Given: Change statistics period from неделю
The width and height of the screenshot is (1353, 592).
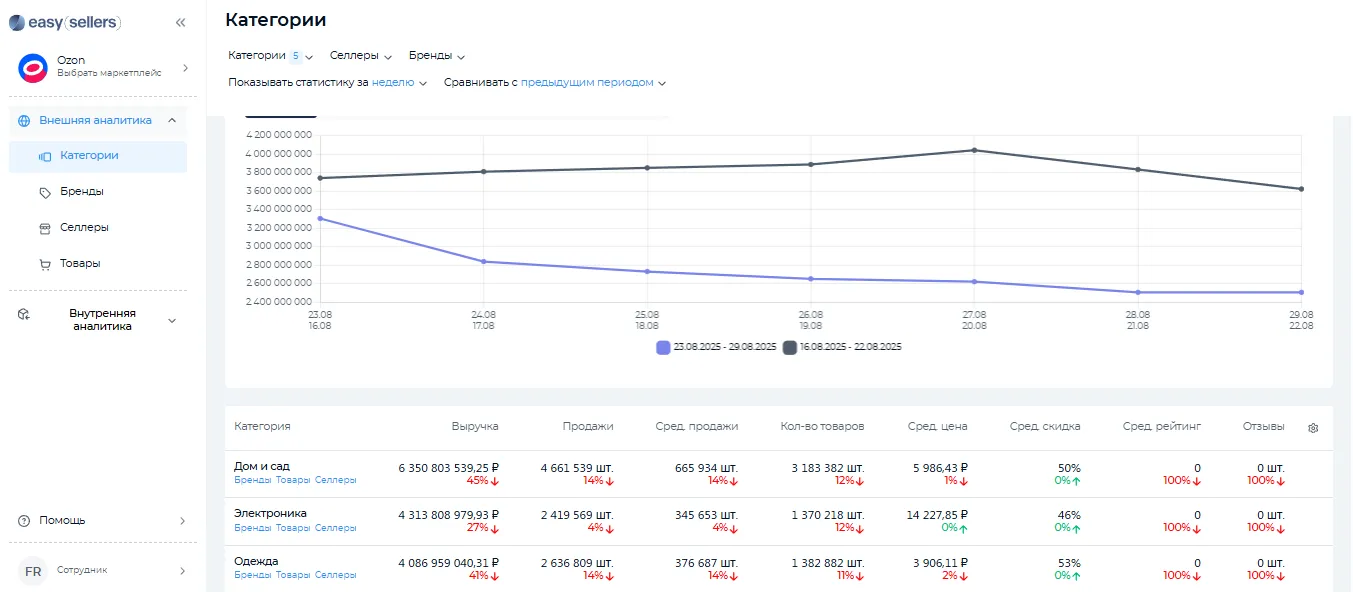Looking at the screenshot, I should [x=399, y=83].
